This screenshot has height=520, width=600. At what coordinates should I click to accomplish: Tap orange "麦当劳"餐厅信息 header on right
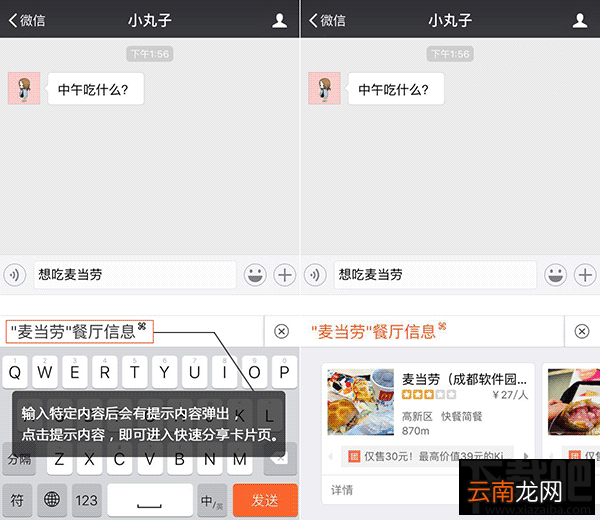coord(378,331)
